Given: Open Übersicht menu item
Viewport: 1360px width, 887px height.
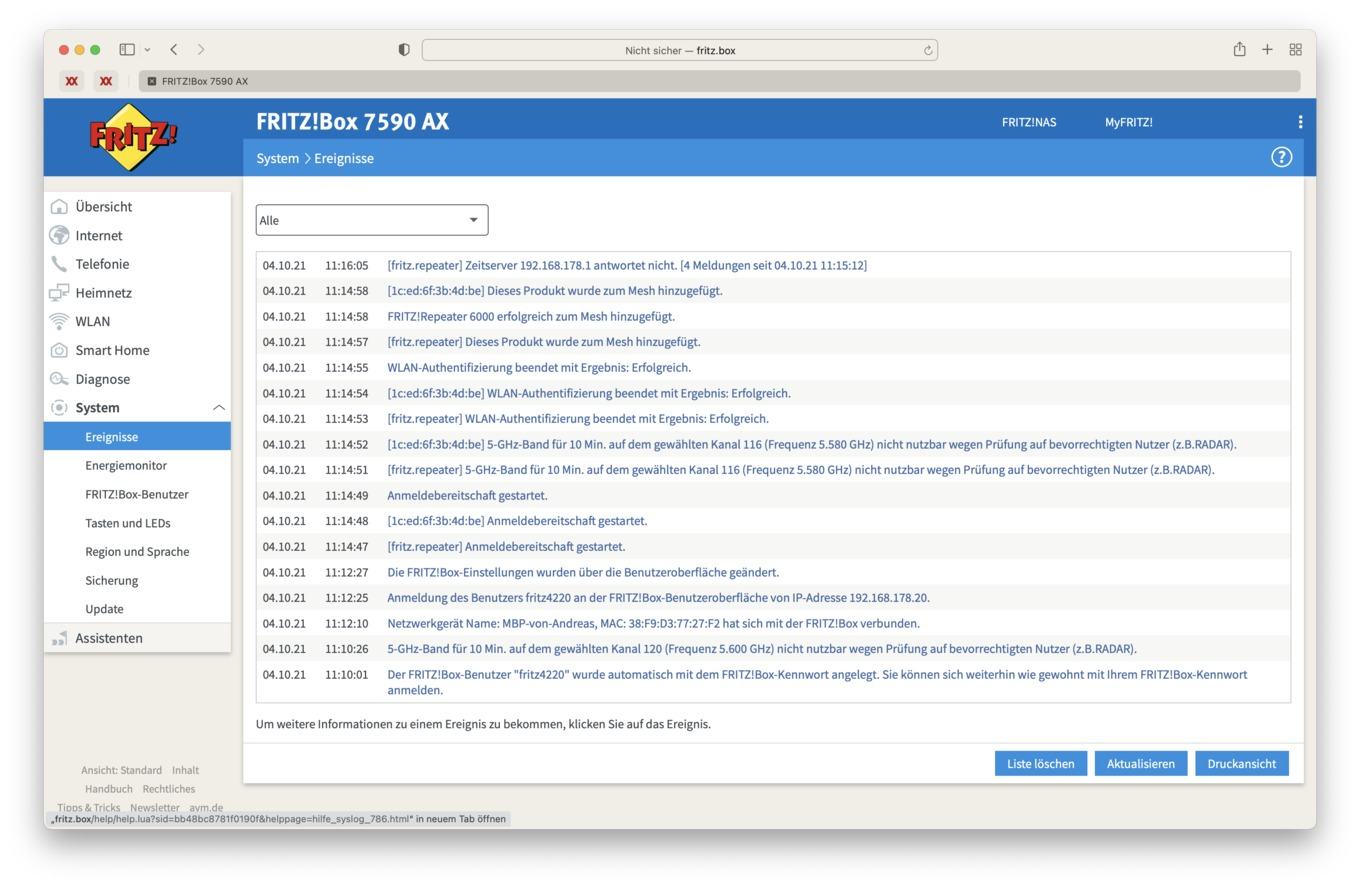Looking at the screenshot, I should pos(104,207).
